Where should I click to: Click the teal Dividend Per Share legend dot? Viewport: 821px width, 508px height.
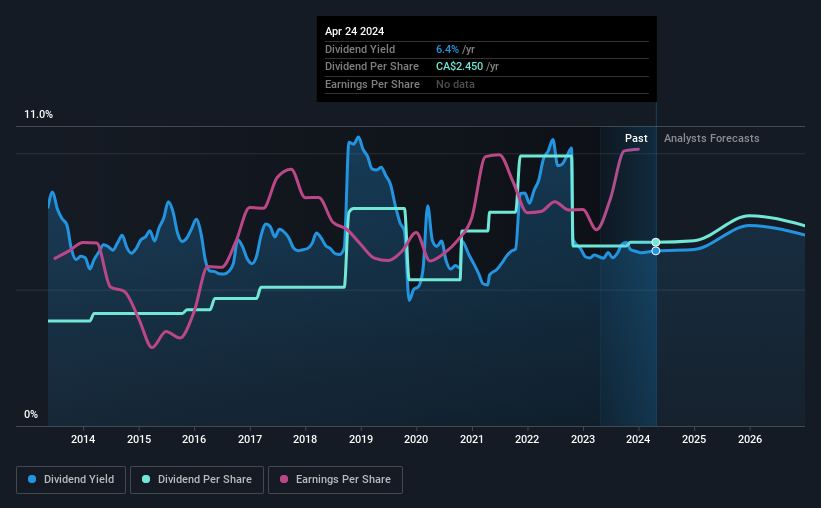[x=146, y=479]
